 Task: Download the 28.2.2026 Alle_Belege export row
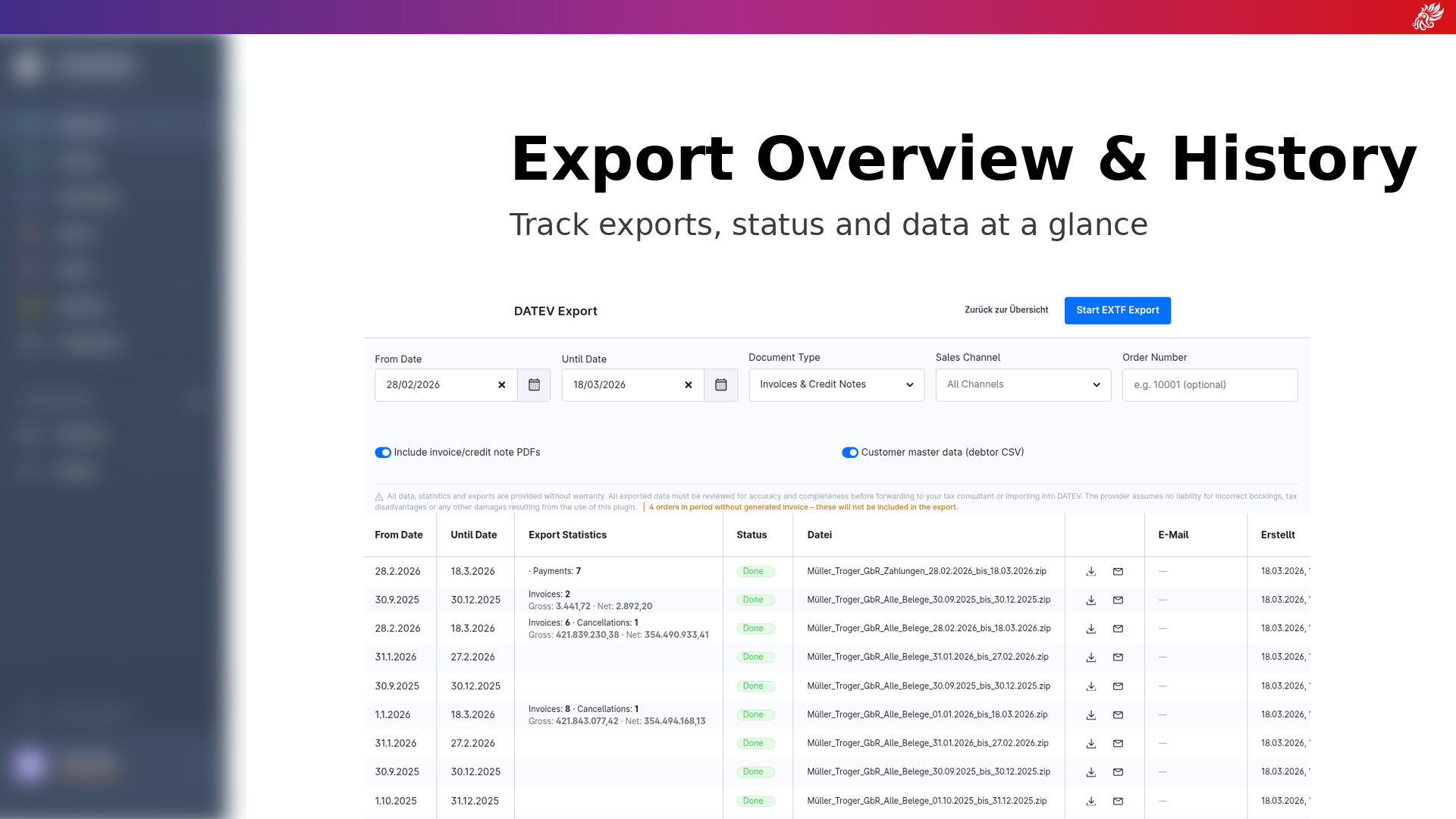click(1090, 629)
